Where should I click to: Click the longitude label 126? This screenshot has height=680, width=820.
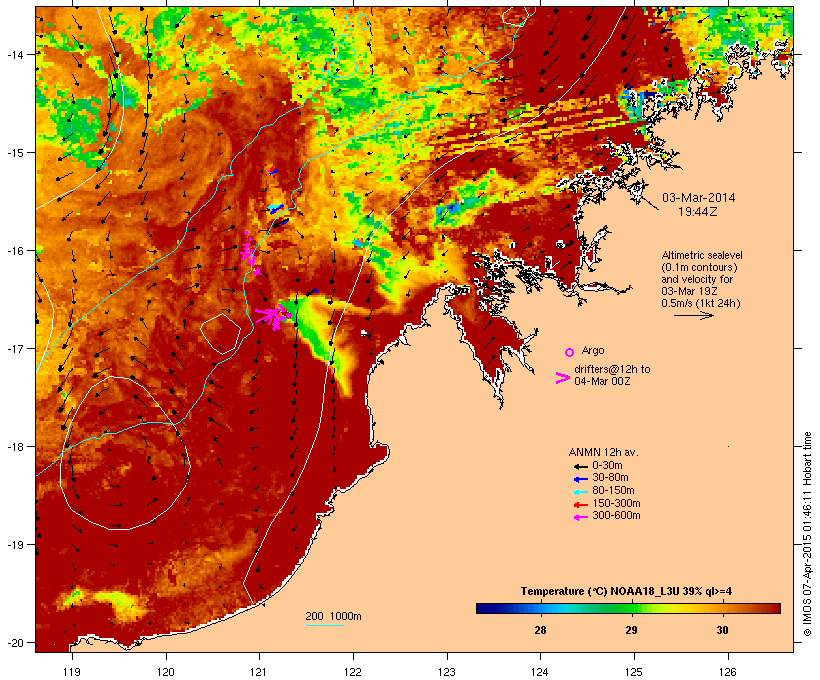(728, 672)
